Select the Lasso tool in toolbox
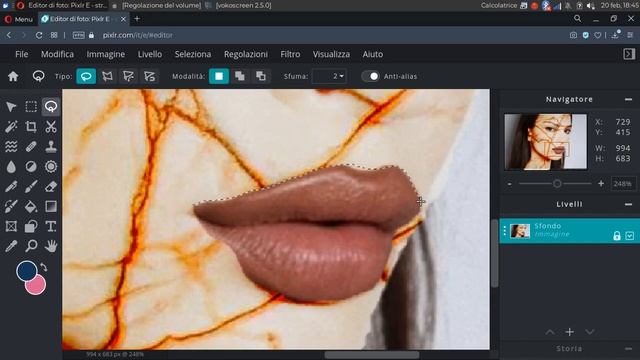The width and height of the screenshot is (640, 360). click(51, 107)
